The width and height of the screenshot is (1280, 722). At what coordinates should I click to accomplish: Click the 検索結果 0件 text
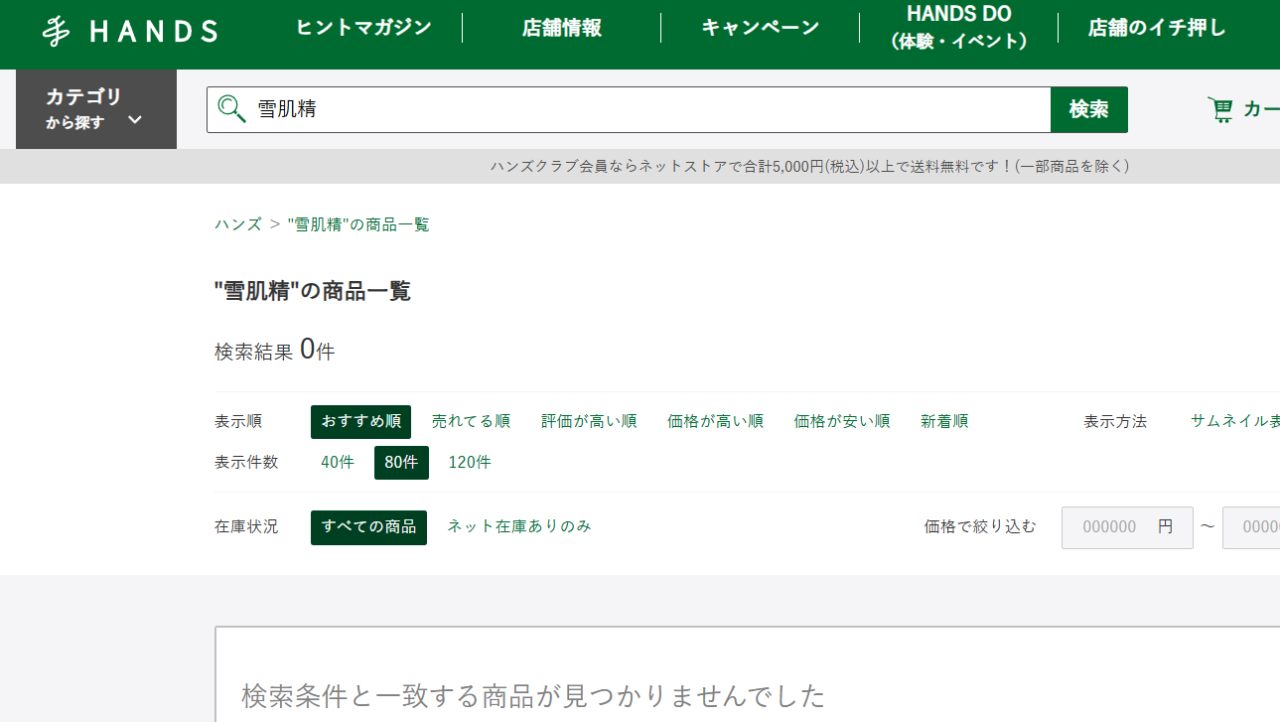pyautogui.click(x=274, y=350)
